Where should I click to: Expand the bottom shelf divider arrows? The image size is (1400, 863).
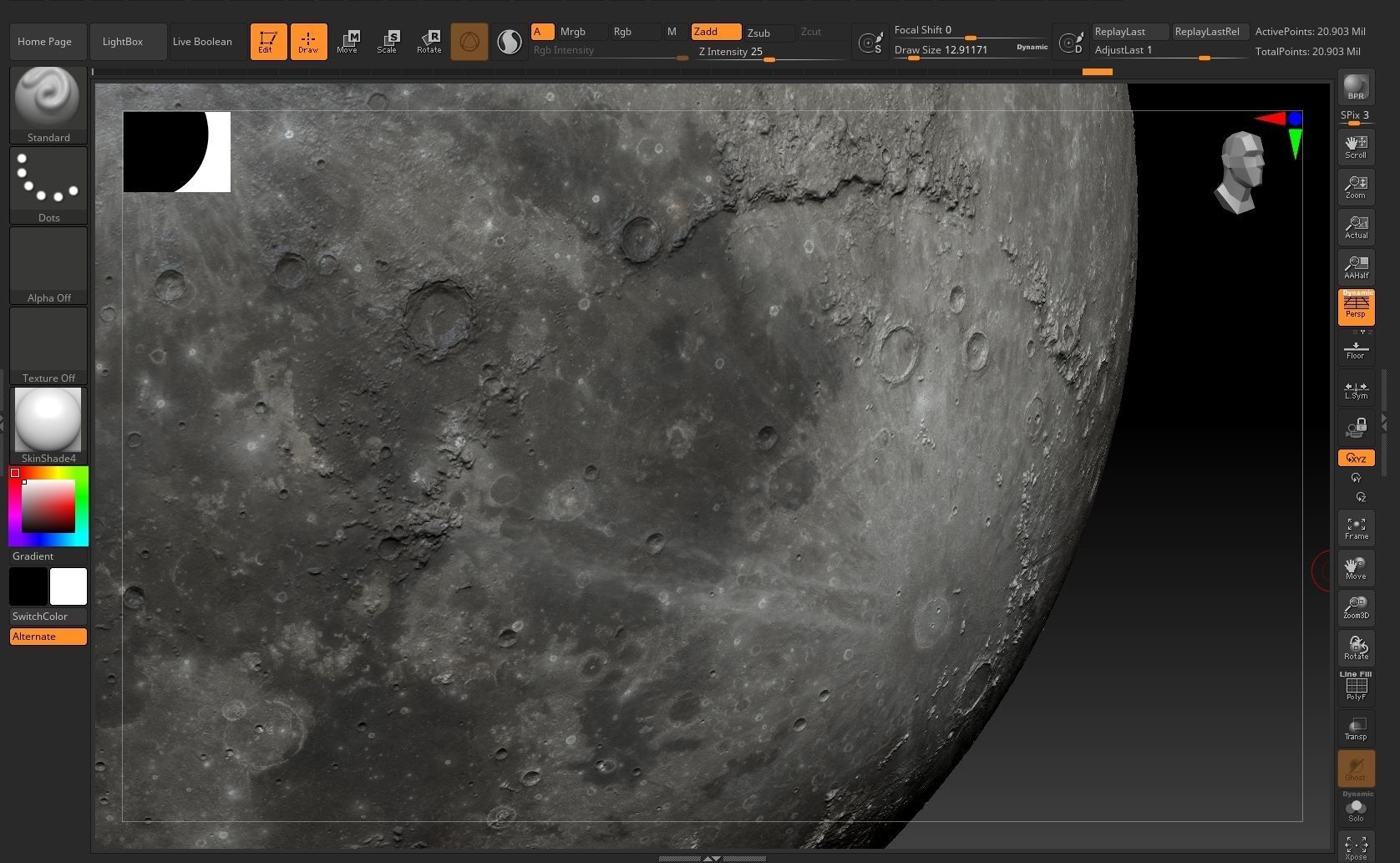(711, 858)
